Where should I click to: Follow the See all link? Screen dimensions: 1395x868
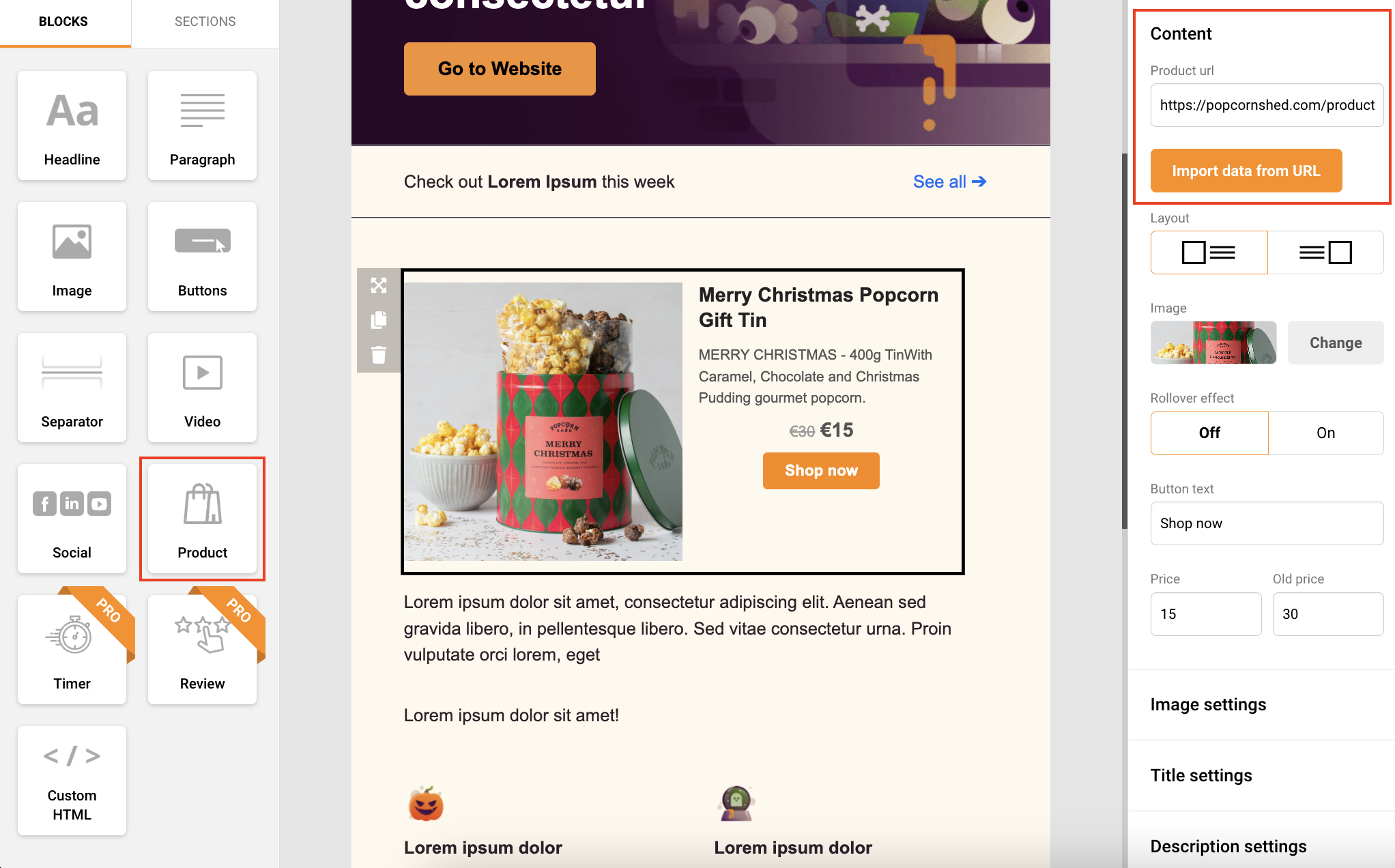949,182
